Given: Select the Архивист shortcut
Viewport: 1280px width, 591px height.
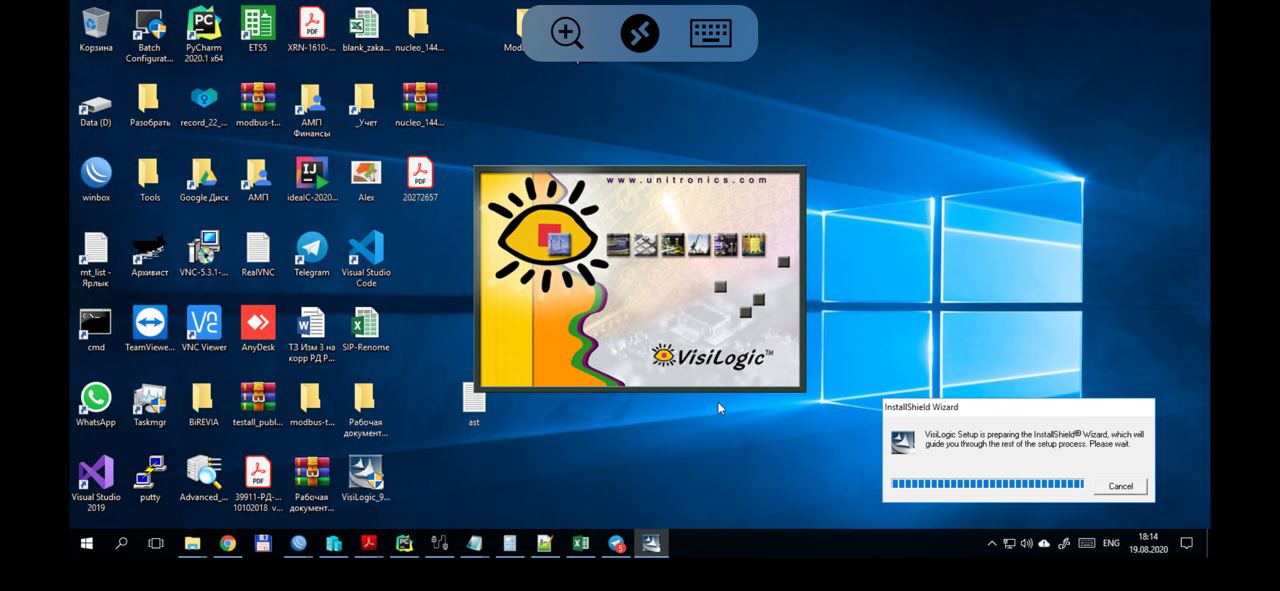Looking at the screenshot, I should pos(149,254).
